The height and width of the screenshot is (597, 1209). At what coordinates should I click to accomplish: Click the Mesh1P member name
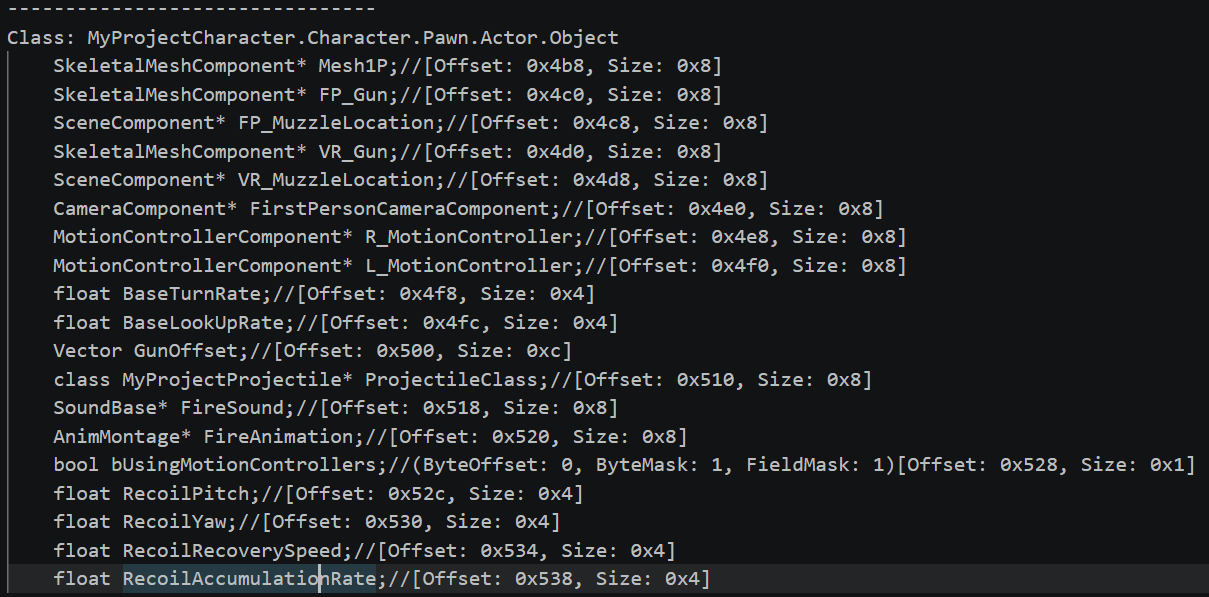click(353, 67)
